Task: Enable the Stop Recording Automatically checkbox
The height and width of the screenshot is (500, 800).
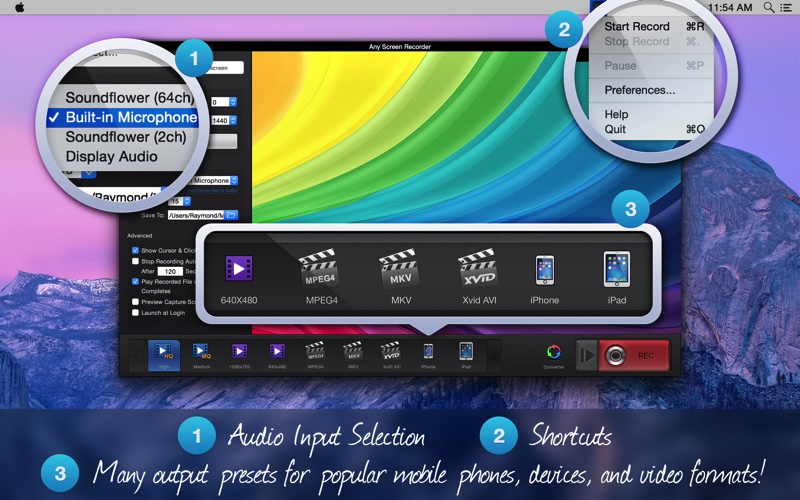Action: [x=136, y=261]
